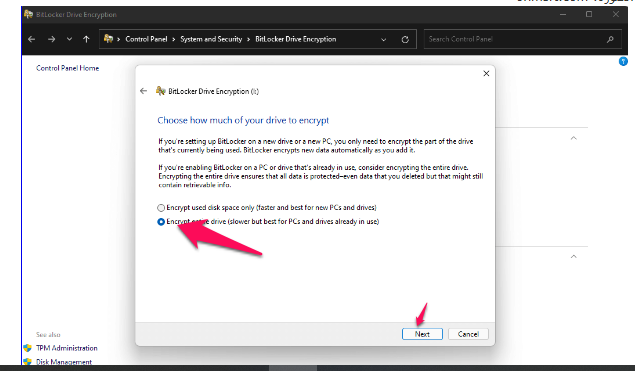Screen dimensions: 635x371
Task: Open Control Panel Home link
Action: coord(68,68)
